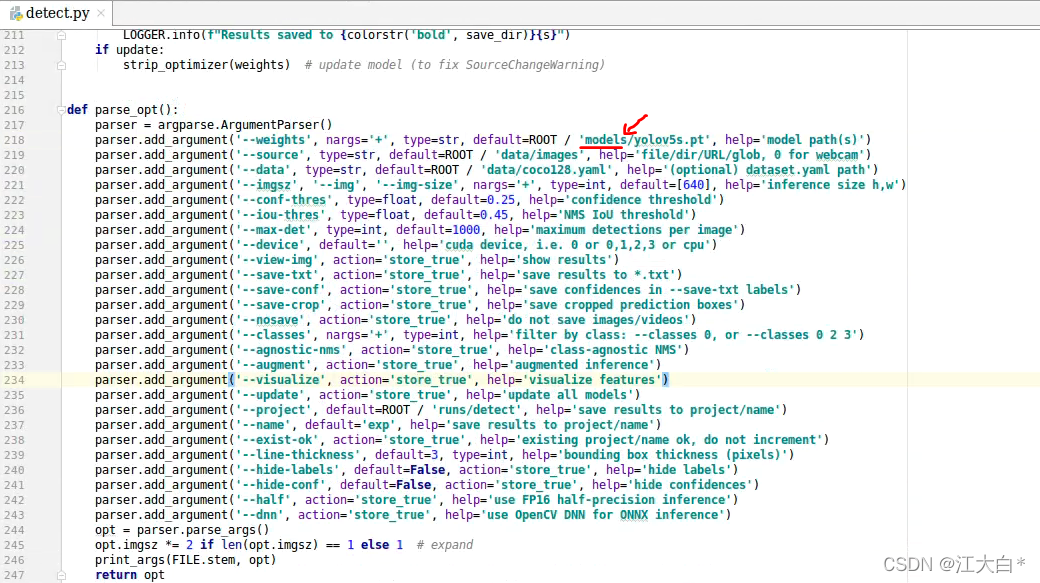Click 'argparse.ArgumentParser()' text
1040x583 pixels.
245,125
